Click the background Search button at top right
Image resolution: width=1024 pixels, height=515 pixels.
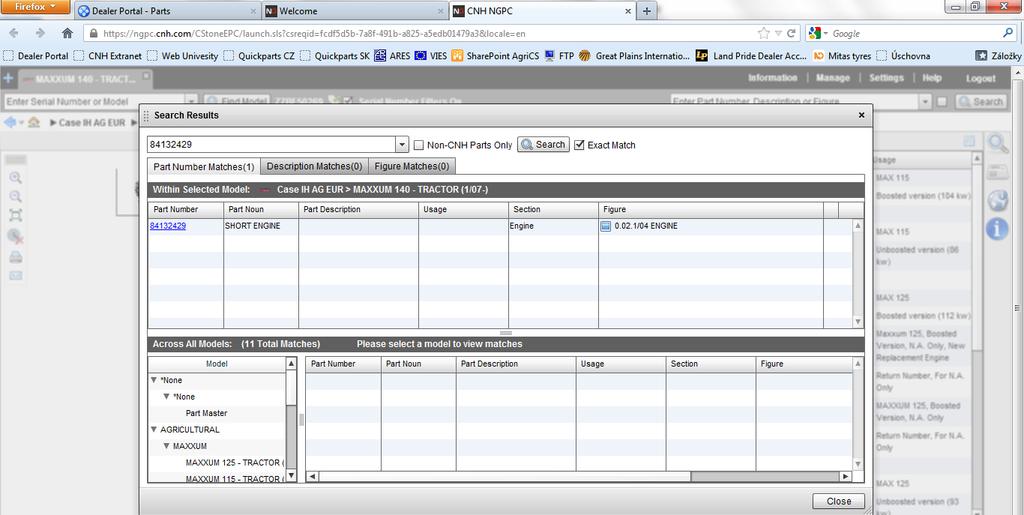980,101
